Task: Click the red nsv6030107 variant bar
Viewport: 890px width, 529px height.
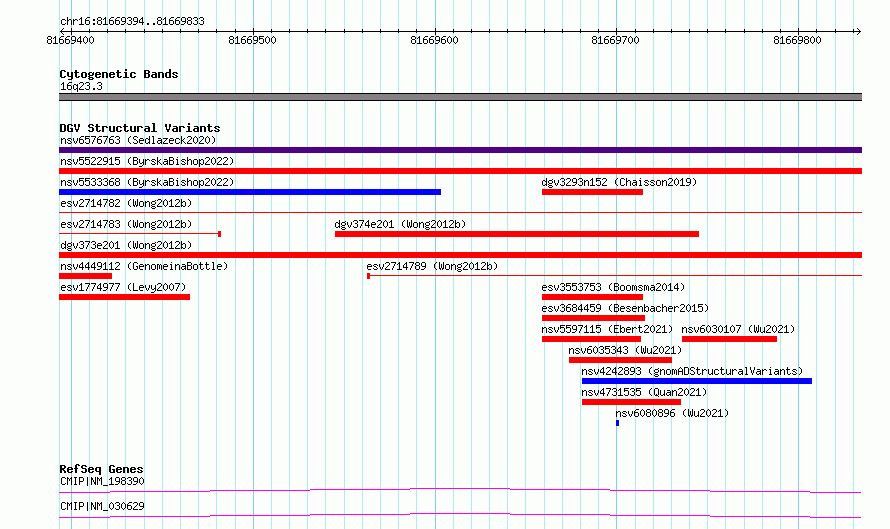Action: coord(729,339)
